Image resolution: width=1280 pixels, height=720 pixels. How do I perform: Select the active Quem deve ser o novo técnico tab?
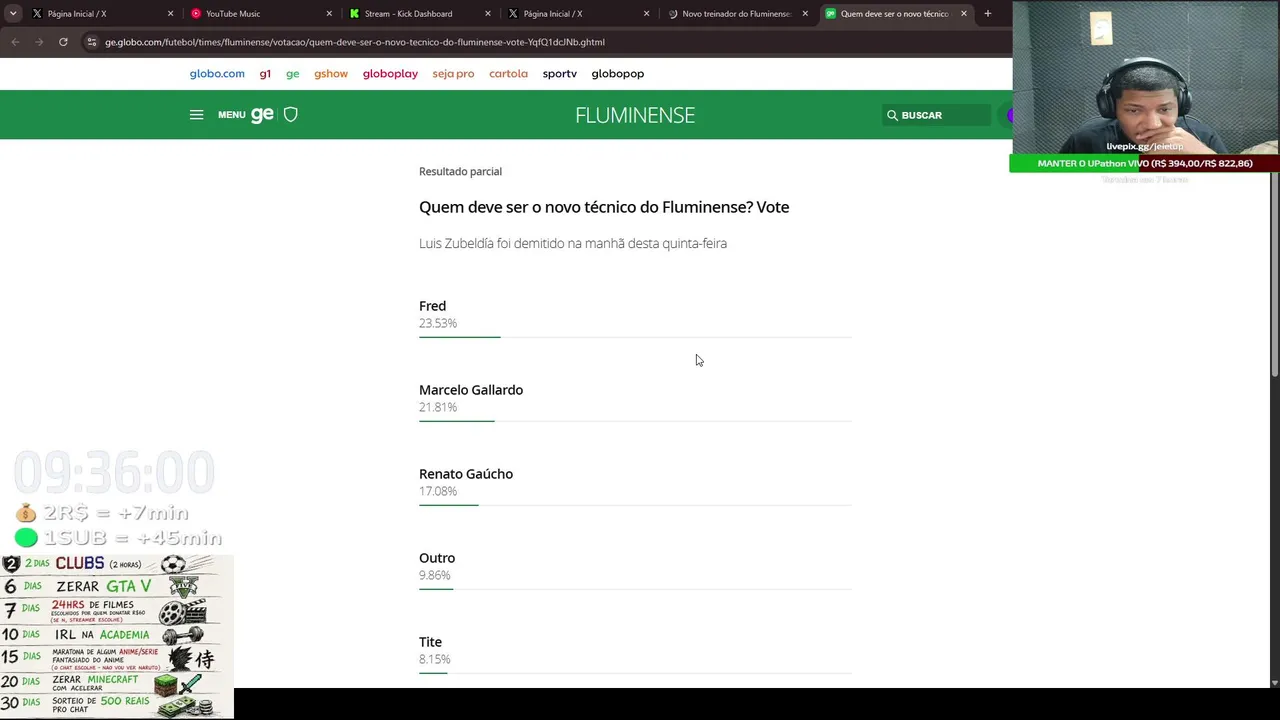(x=895, y=14)
